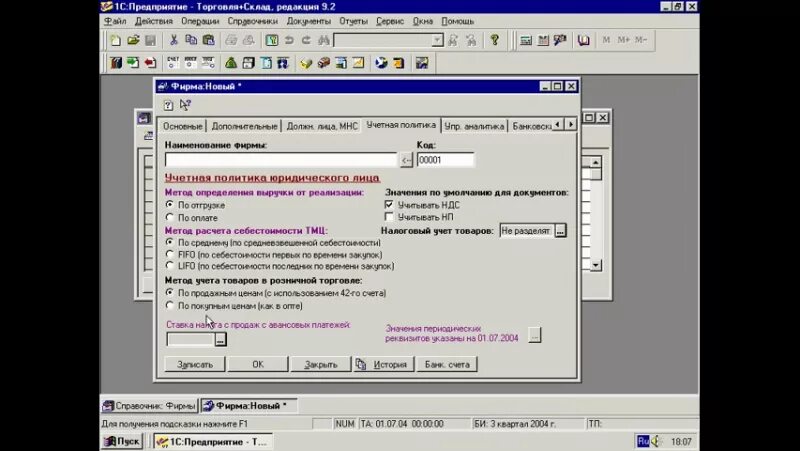The image size is (800, 451).
Task: Open the Отчеты menu
Action: click(354, 21)
